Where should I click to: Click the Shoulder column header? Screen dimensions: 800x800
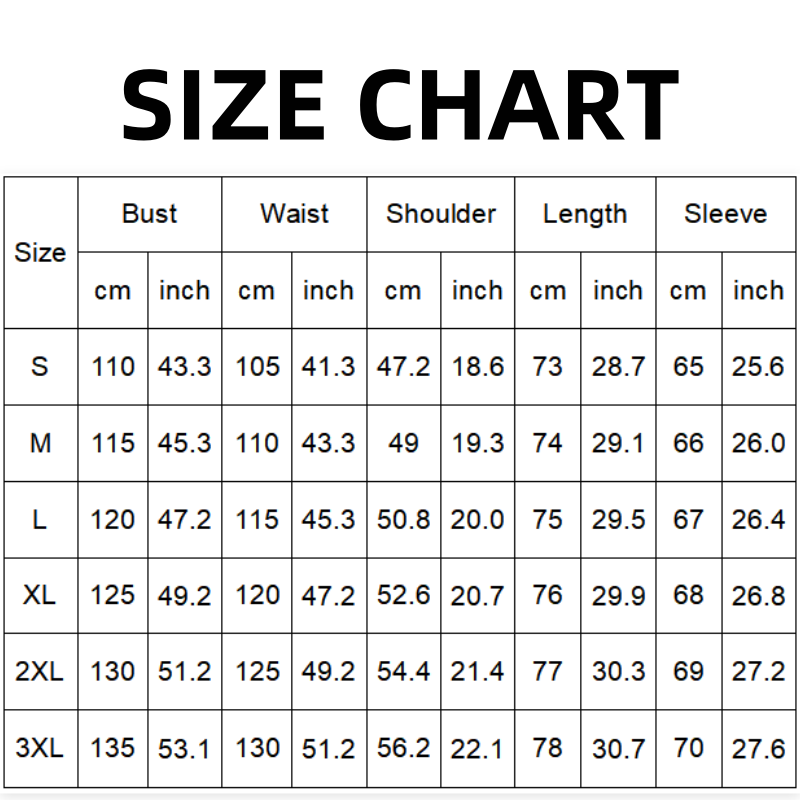tap(441, 214)
